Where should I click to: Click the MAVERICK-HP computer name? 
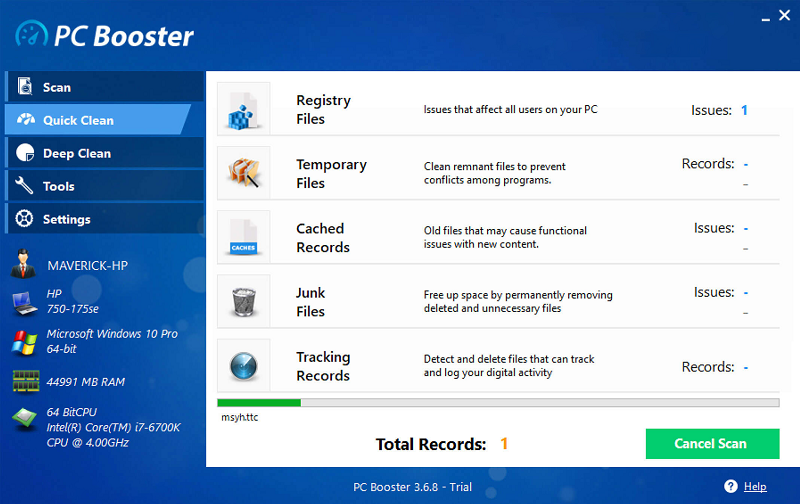(x=87, y=265)
